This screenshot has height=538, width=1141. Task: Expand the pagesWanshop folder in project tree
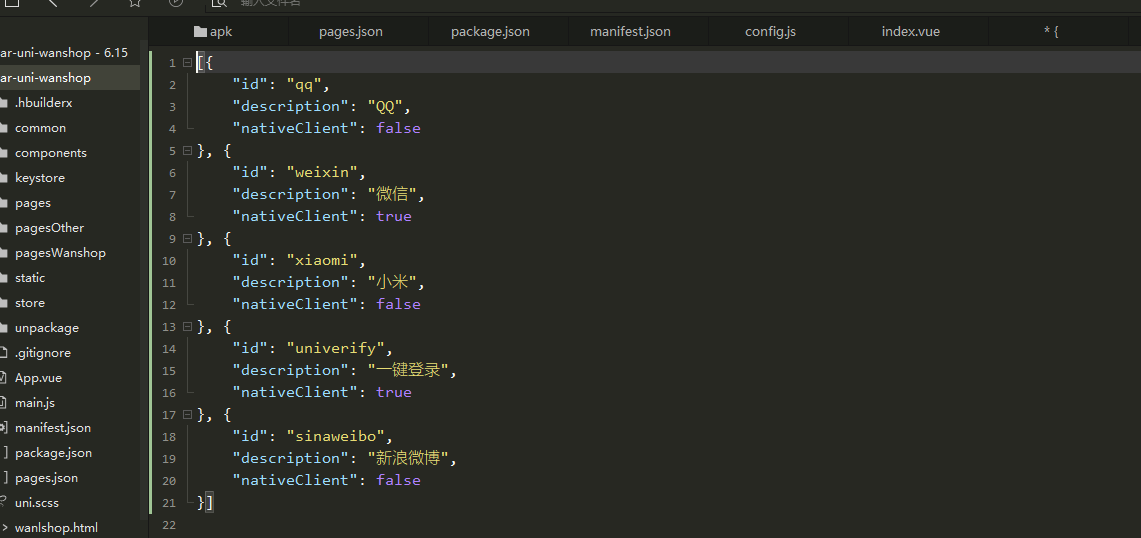[x=60, y=253]
